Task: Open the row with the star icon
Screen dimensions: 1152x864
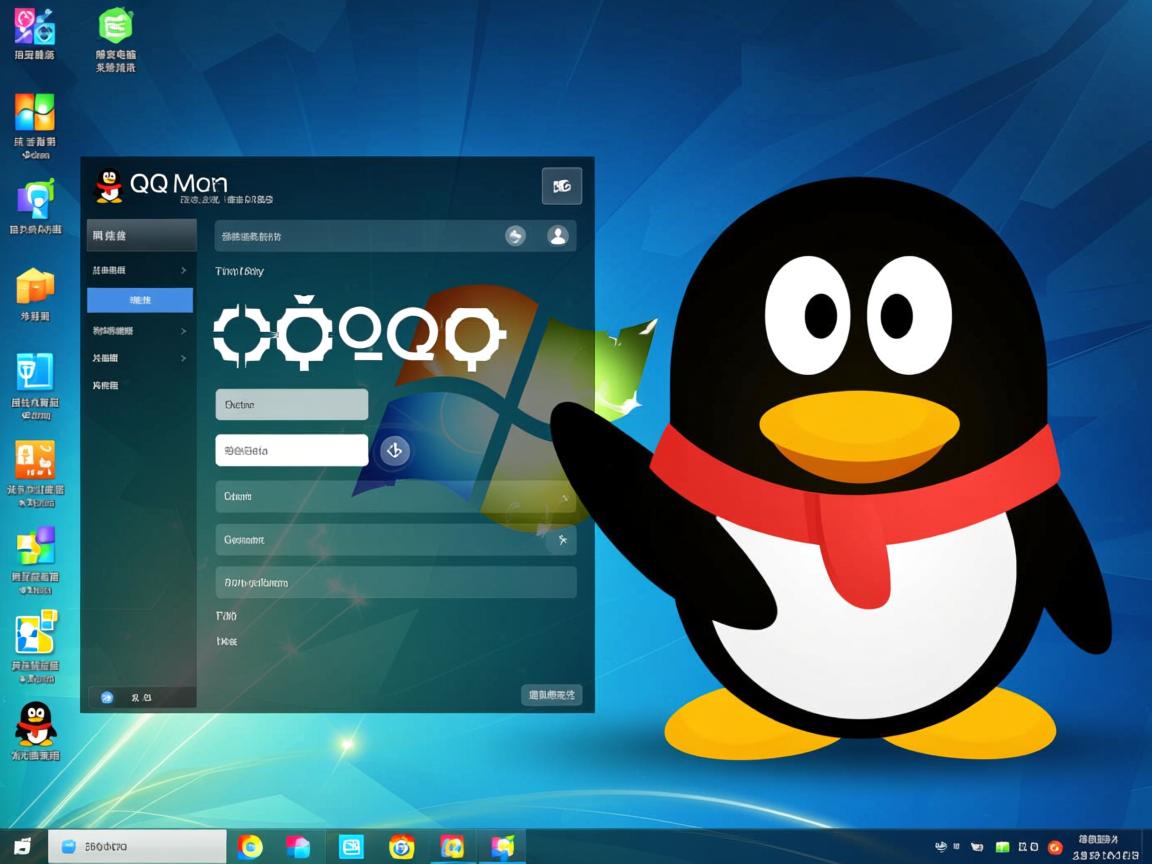Action: tap(395, 540)
